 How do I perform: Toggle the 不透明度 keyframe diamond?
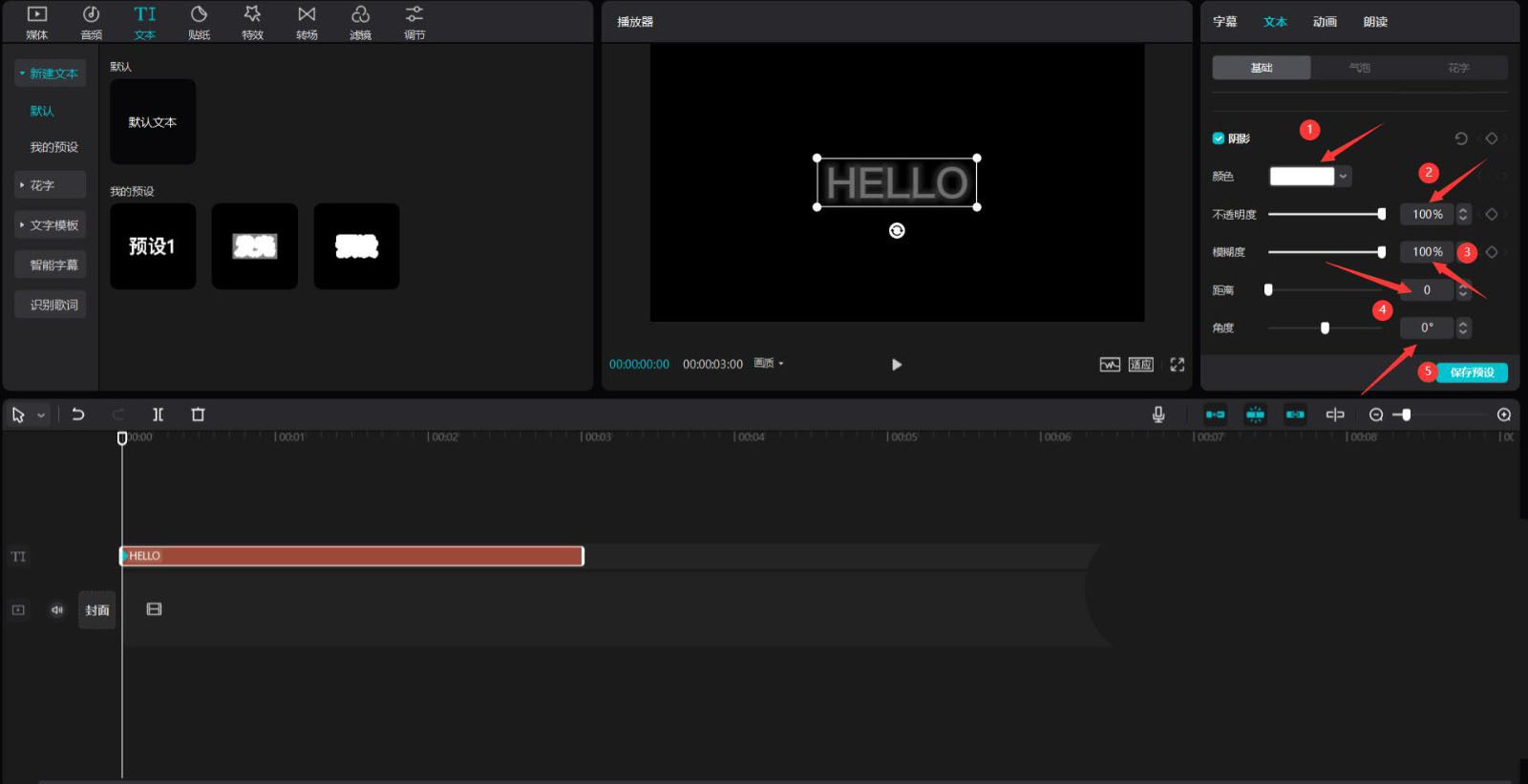tap(1491, 215)
